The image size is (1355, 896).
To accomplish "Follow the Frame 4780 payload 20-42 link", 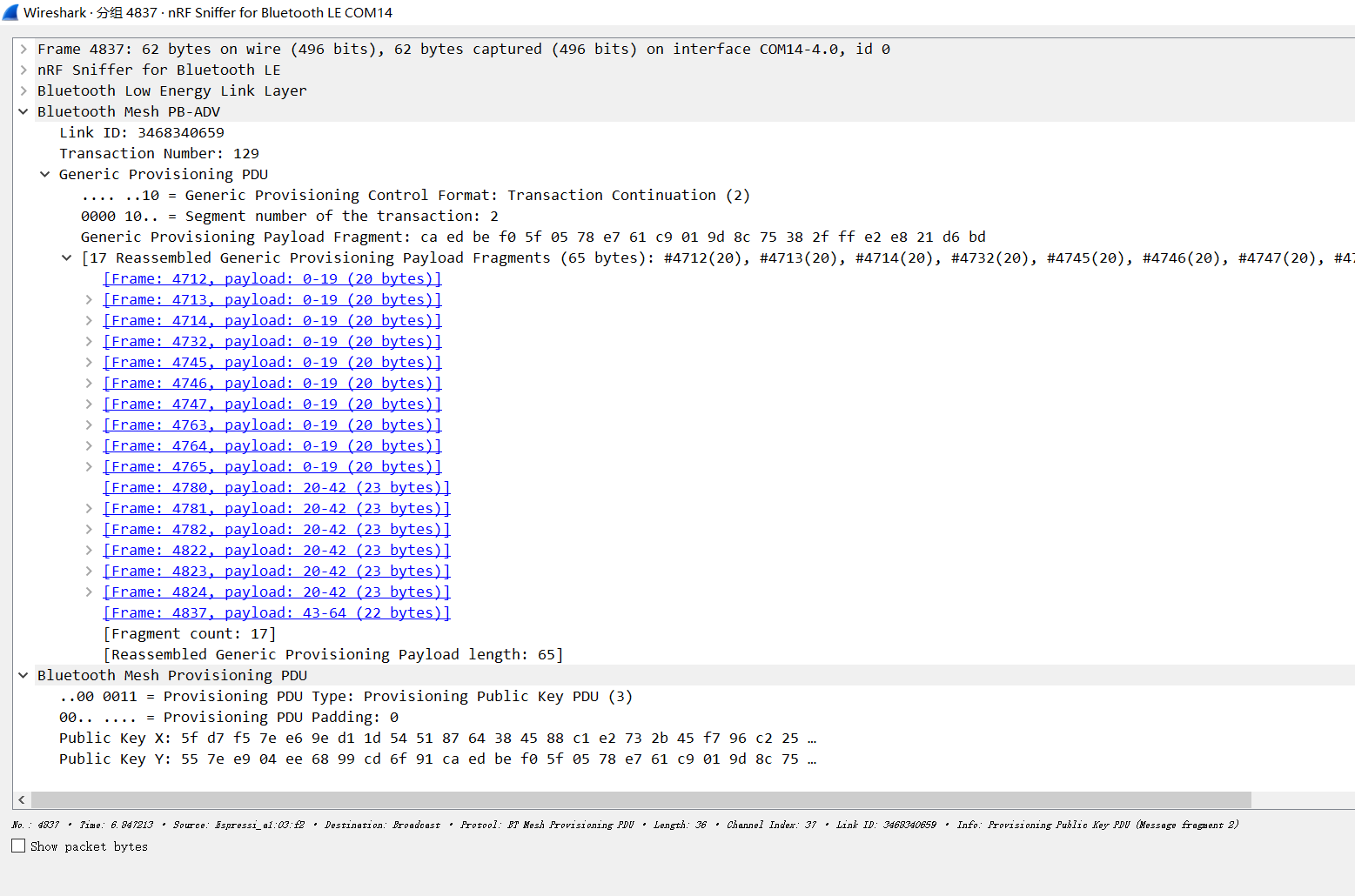I will click(276, 488).
